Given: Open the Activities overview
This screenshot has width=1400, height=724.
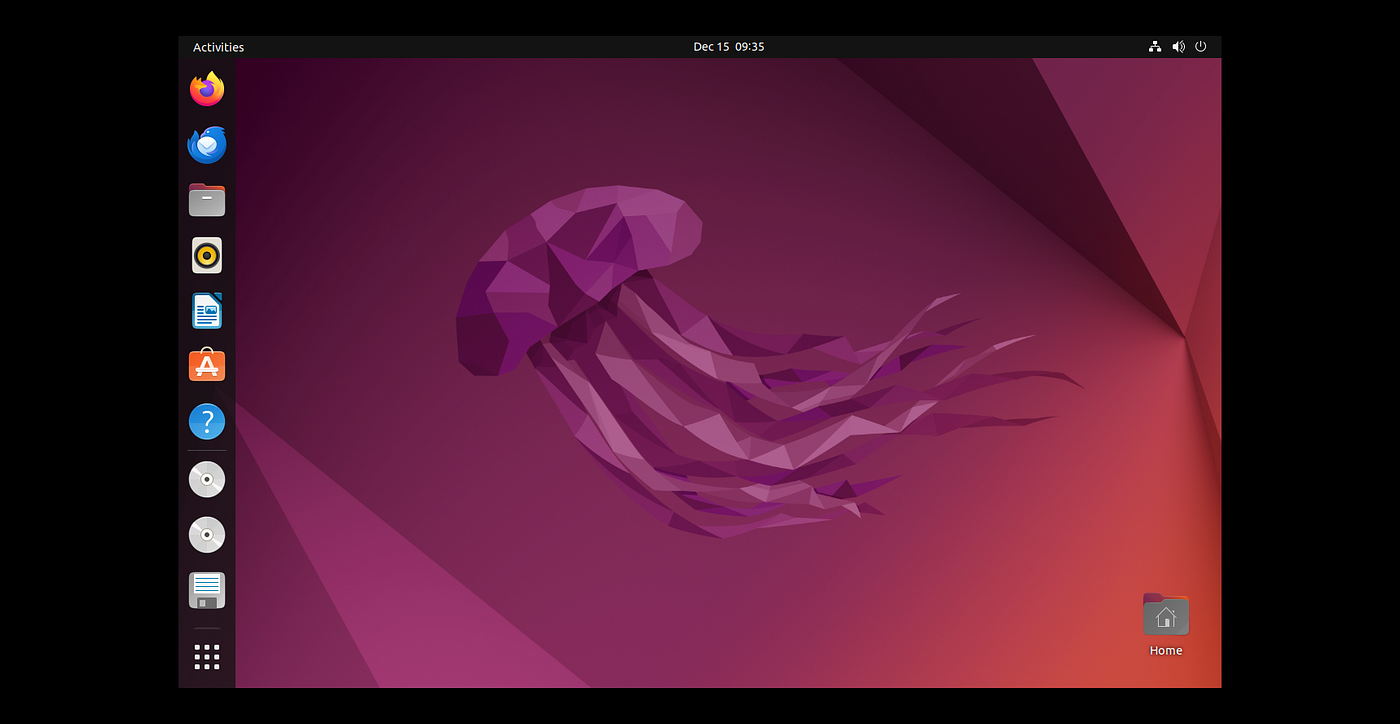Looking at the screenshot, I should tap(218, 46).
